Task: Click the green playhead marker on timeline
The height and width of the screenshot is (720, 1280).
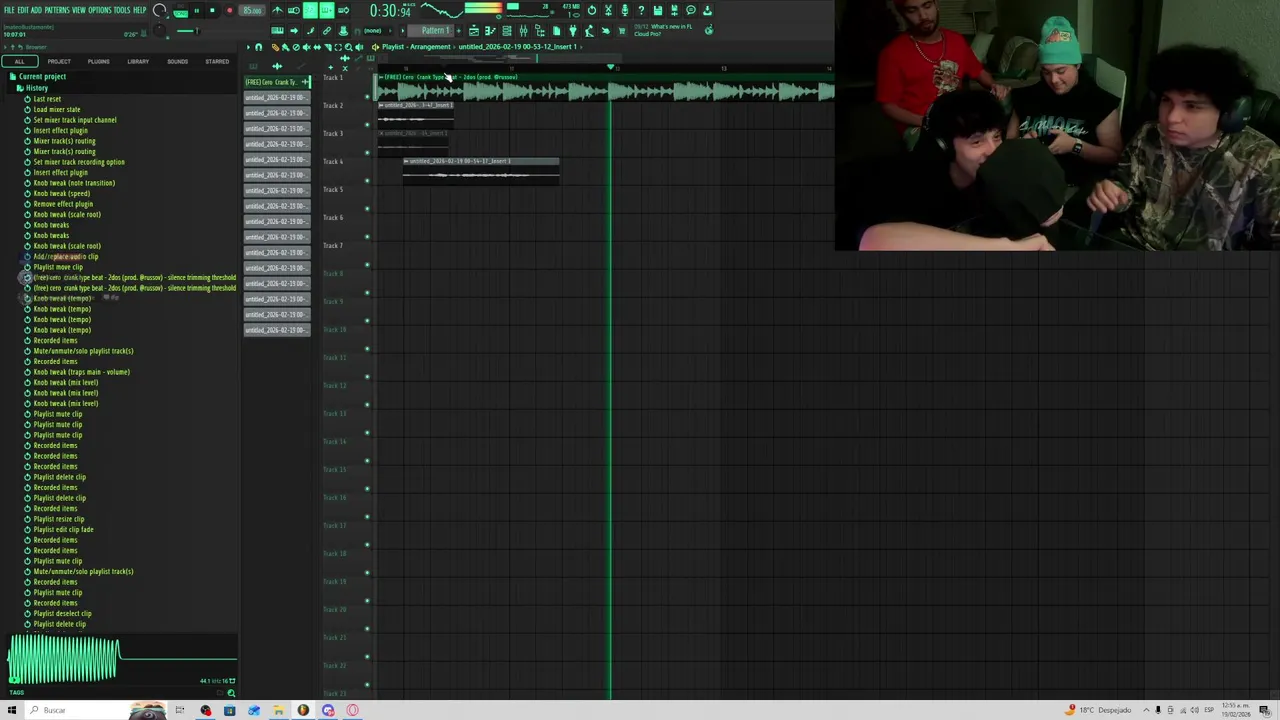Action: coord(611,67)
